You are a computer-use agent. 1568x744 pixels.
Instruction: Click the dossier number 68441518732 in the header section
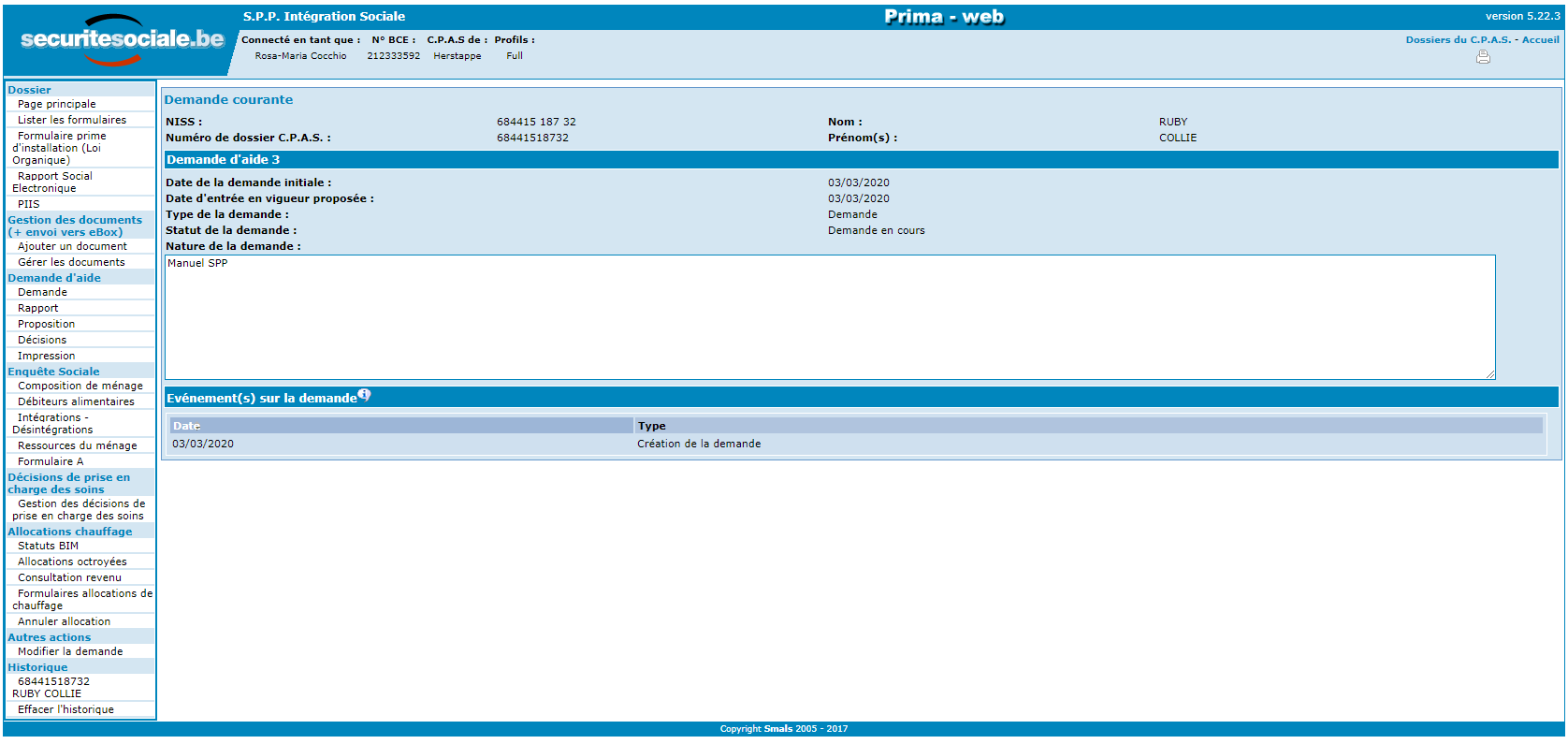click(x=532, y=138)
